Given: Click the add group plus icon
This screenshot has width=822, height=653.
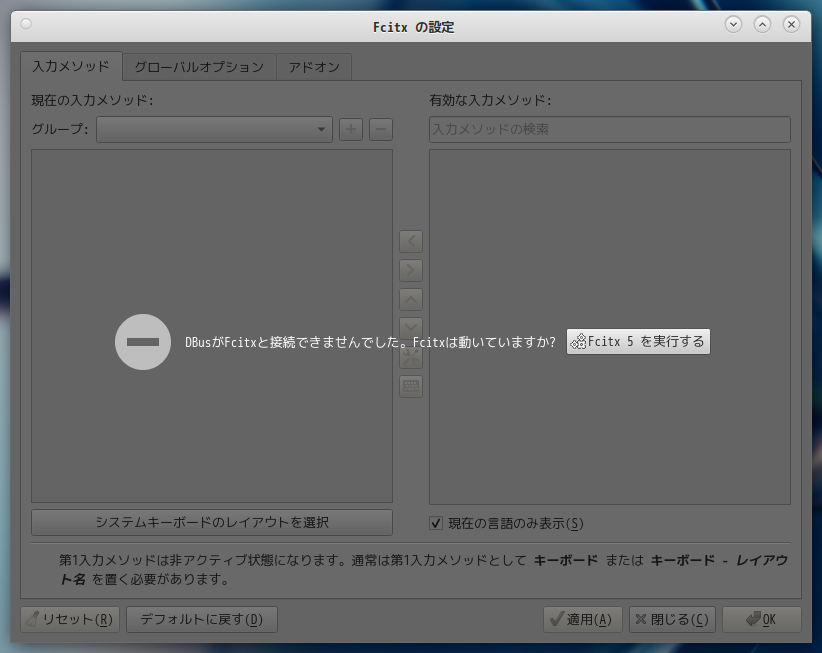Looking at the screenshot, I should (x=351, y=129).
